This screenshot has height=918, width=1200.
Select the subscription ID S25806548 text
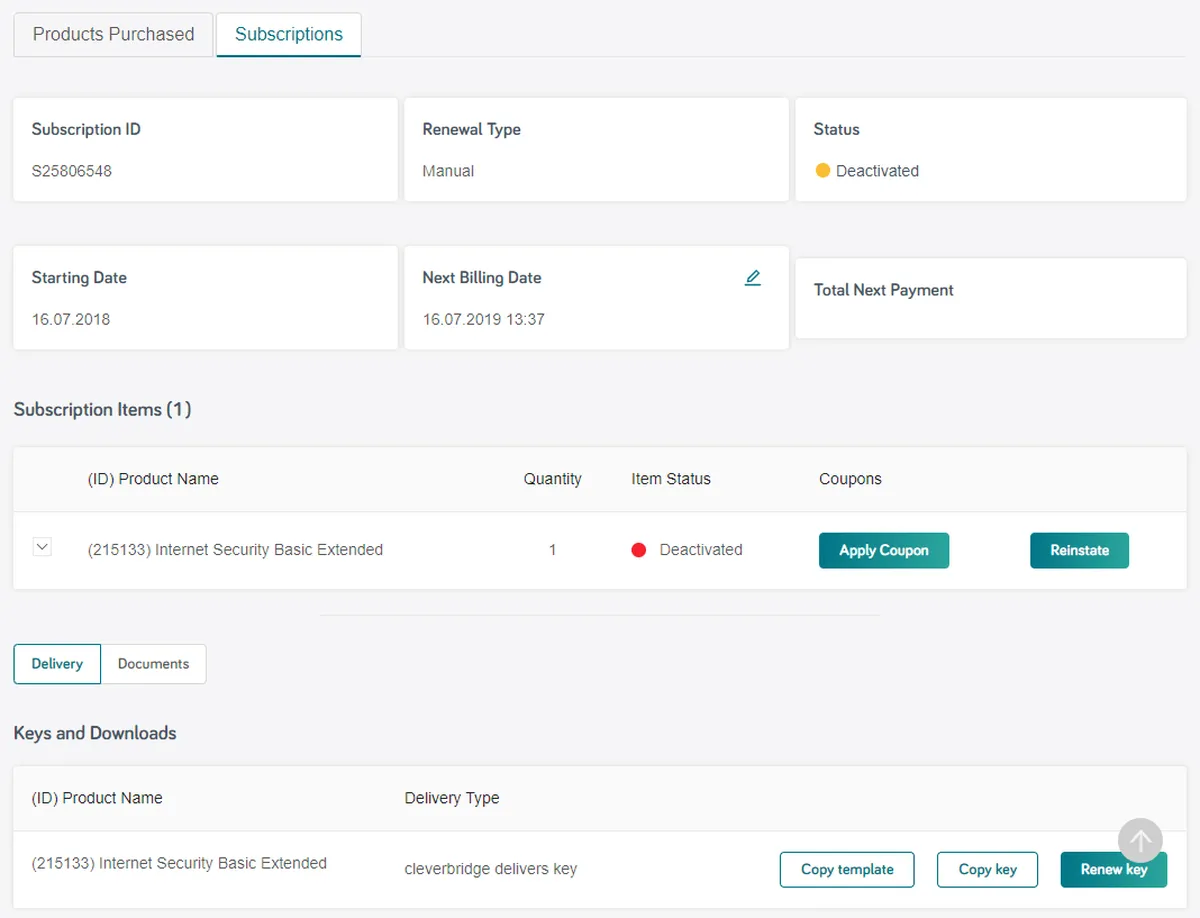click(x=72, y=171)
